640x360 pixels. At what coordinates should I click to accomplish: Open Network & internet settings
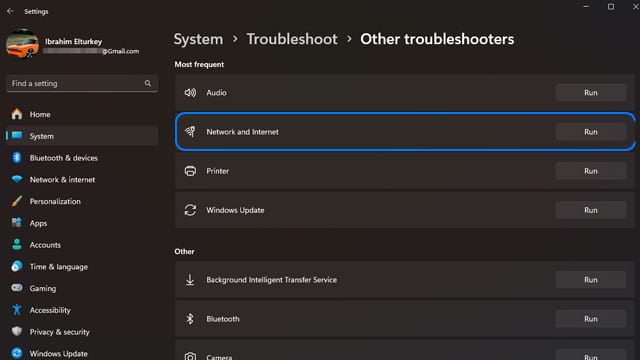pyautogui.click(x=82, y=180)
